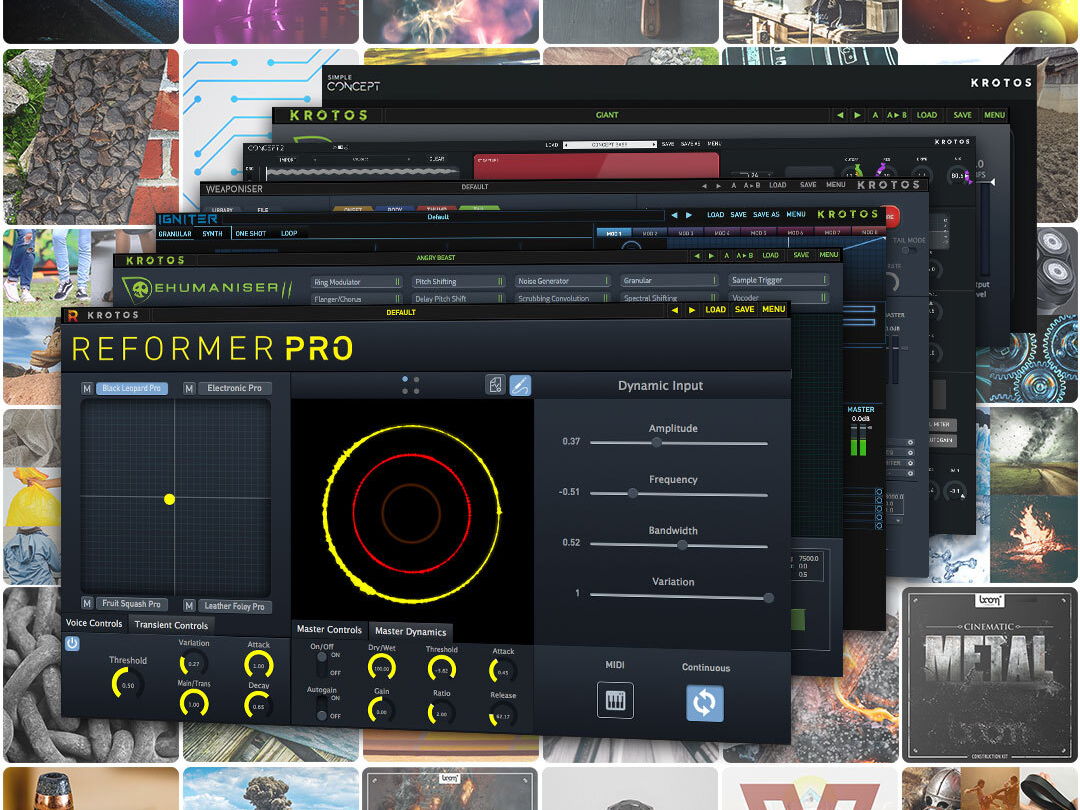Select the GRANULAR tab in Igniter

(x=175, y=233)
